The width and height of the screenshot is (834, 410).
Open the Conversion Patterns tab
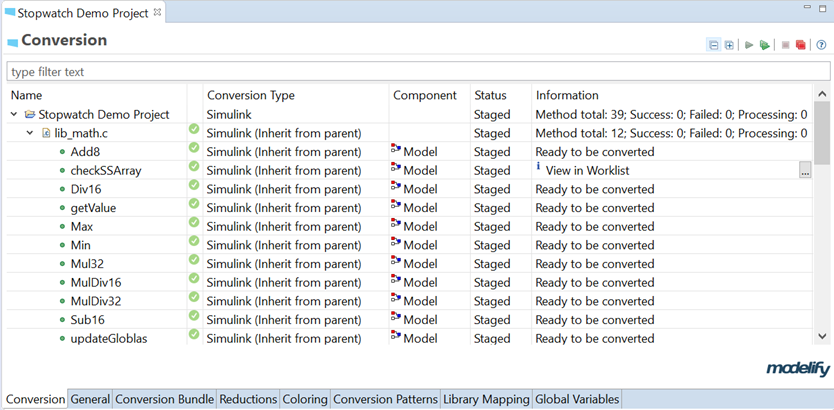tap(386, 399)
